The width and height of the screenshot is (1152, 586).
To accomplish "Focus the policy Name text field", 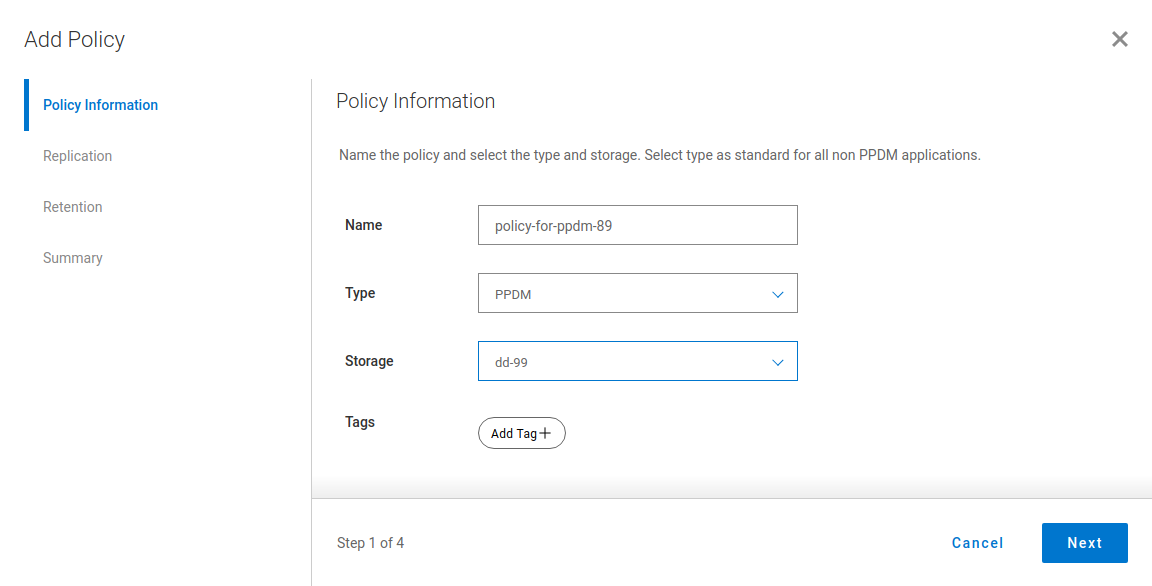I will (637, 225).
